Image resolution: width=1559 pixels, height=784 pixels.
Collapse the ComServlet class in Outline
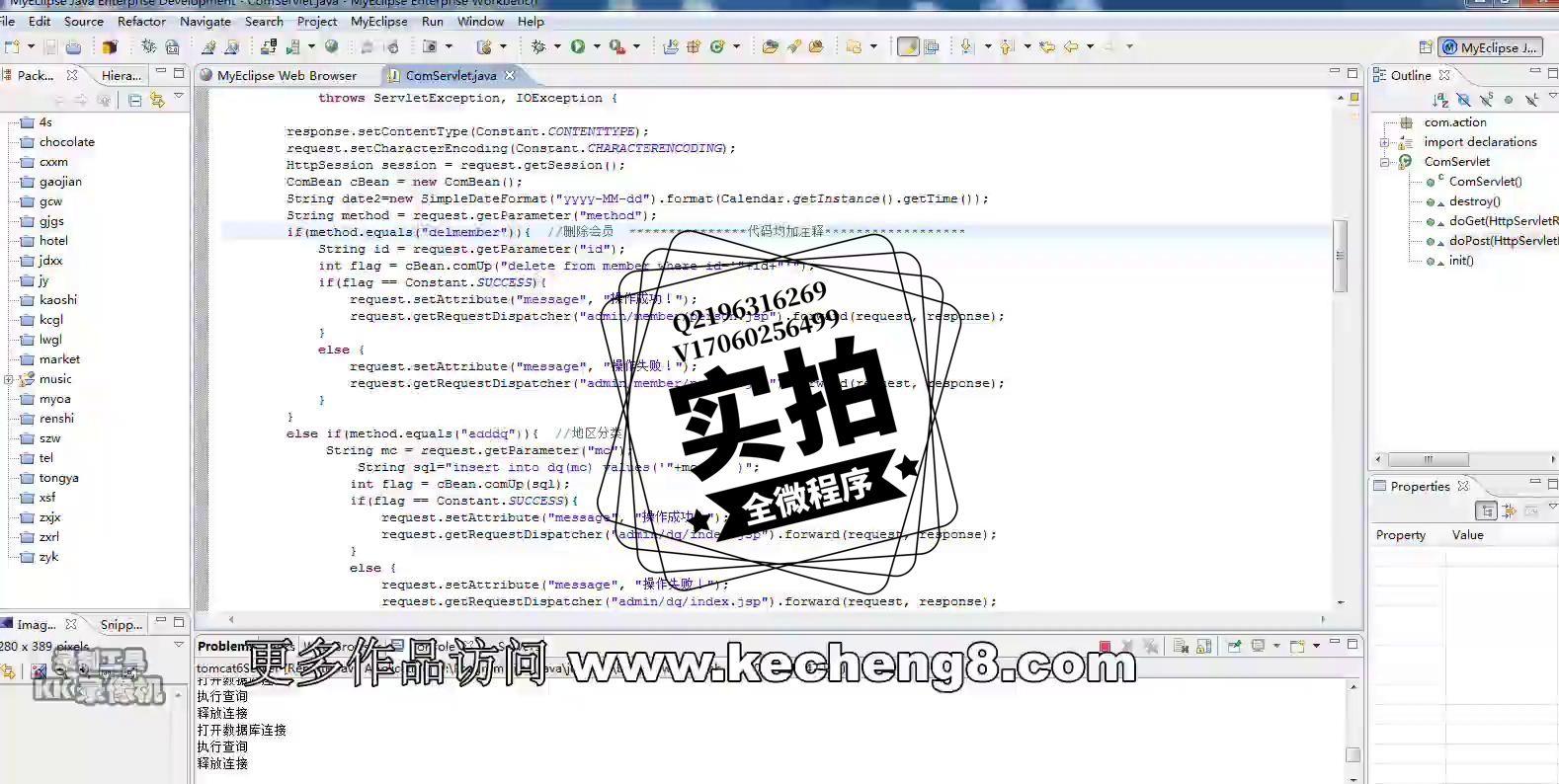click(x=1385, y=162)
